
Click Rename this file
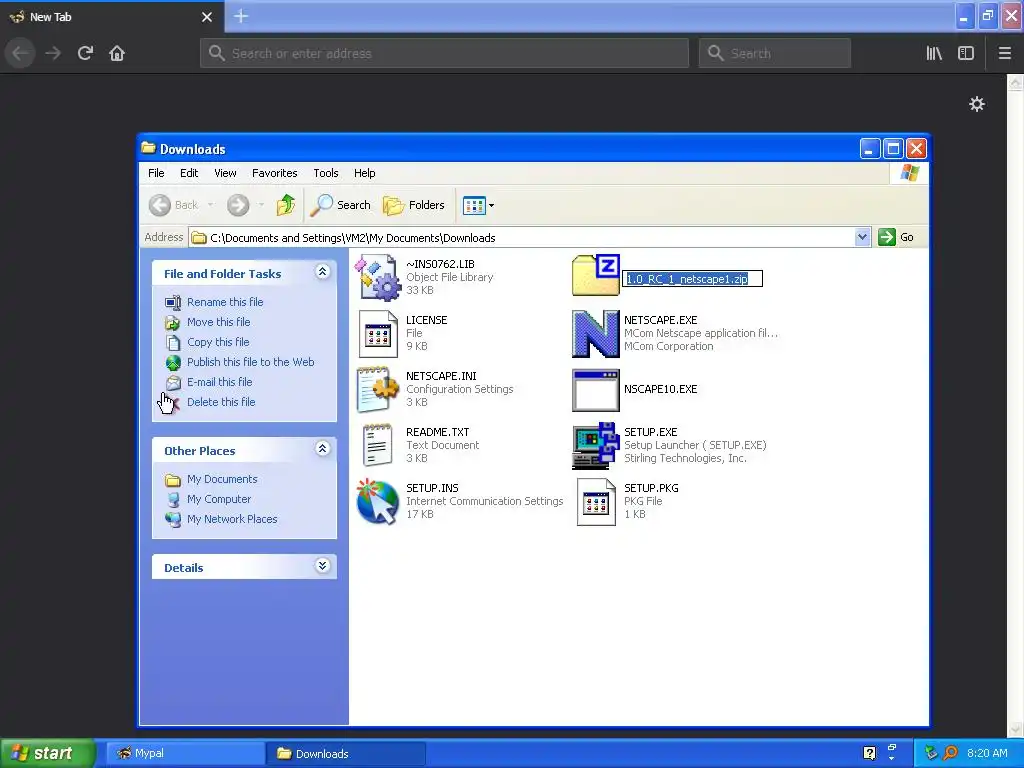pos(225,302)
